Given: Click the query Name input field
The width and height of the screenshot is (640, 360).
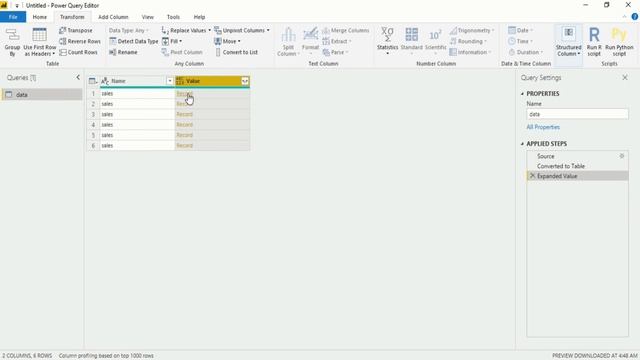Looking at the screenshot, I should tap(577, 114).
